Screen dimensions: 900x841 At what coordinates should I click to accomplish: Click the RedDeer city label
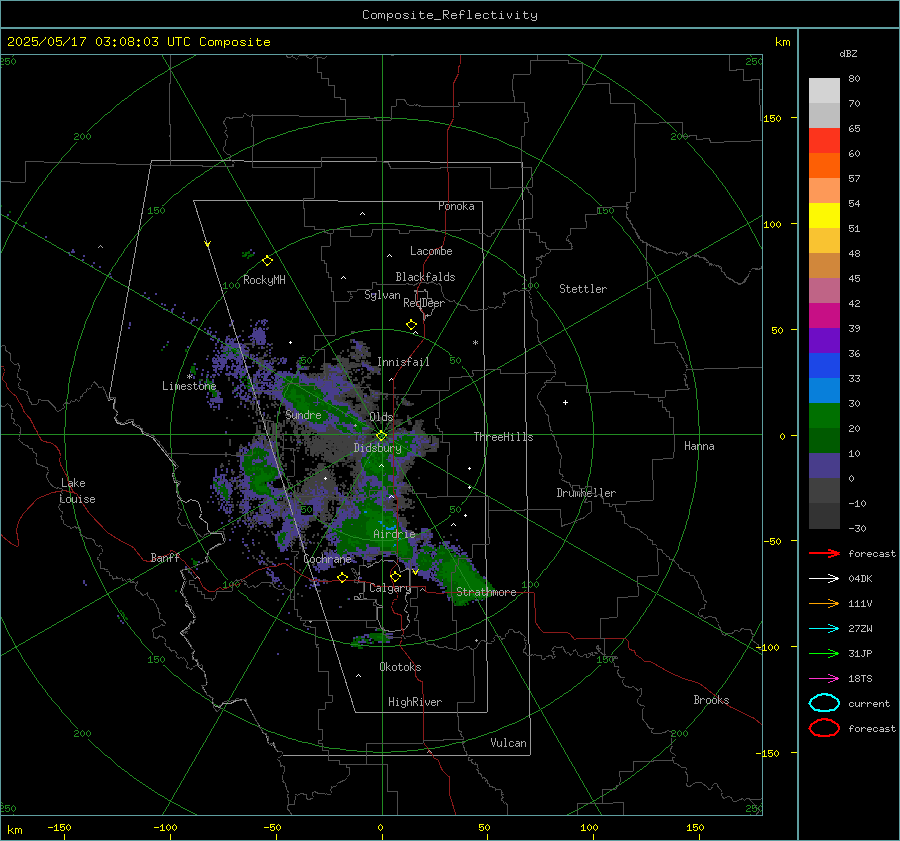[x=424, y=303]
